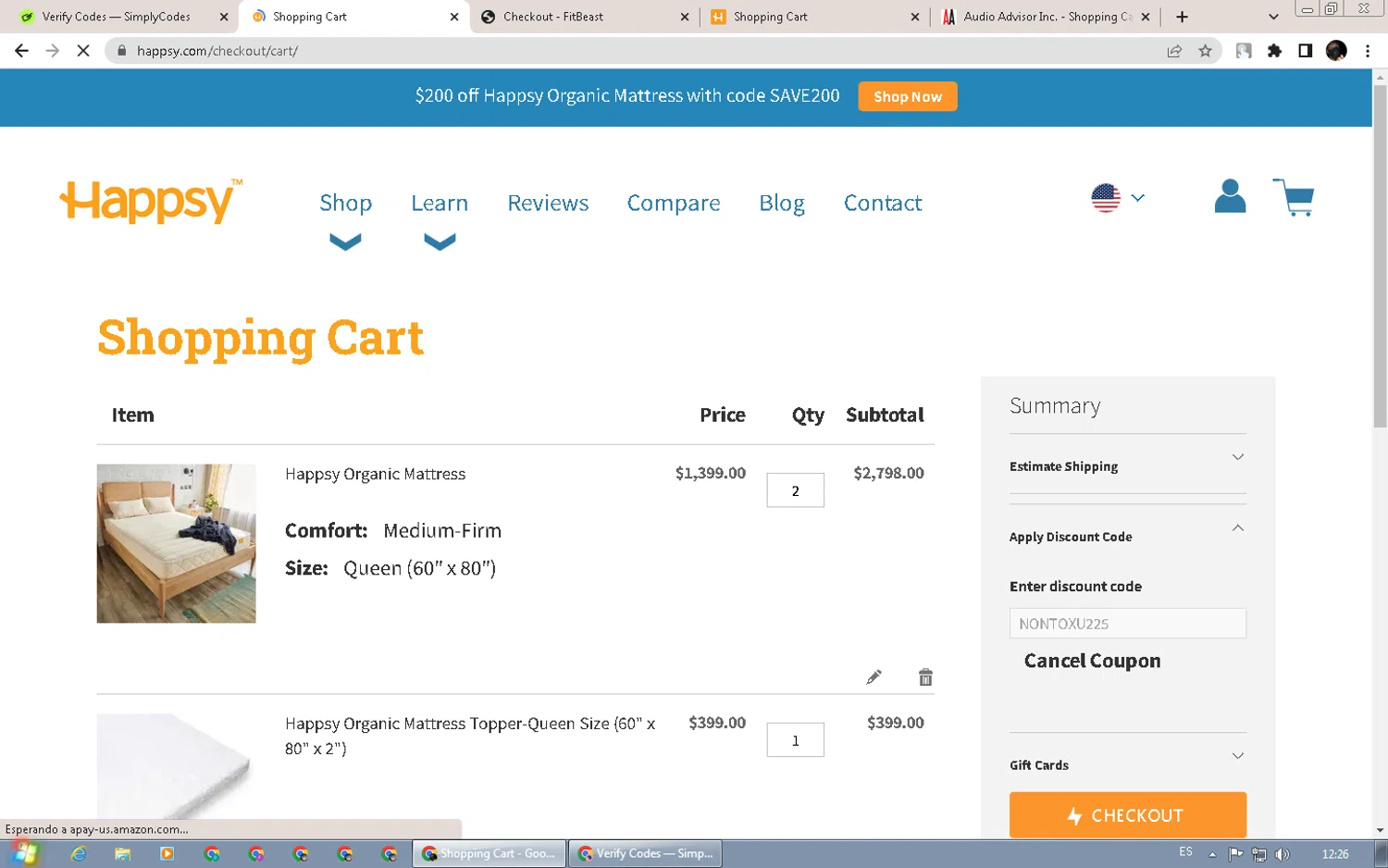Toggle the browser side panel
Viewport: 1388px width, 868px height.
[x=1306, y=51]
